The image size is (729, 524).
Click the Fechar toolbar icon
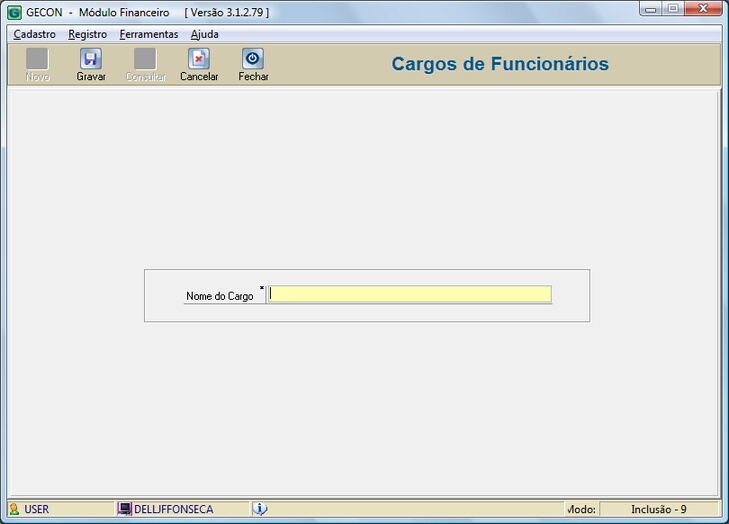(x=253, y=59)
